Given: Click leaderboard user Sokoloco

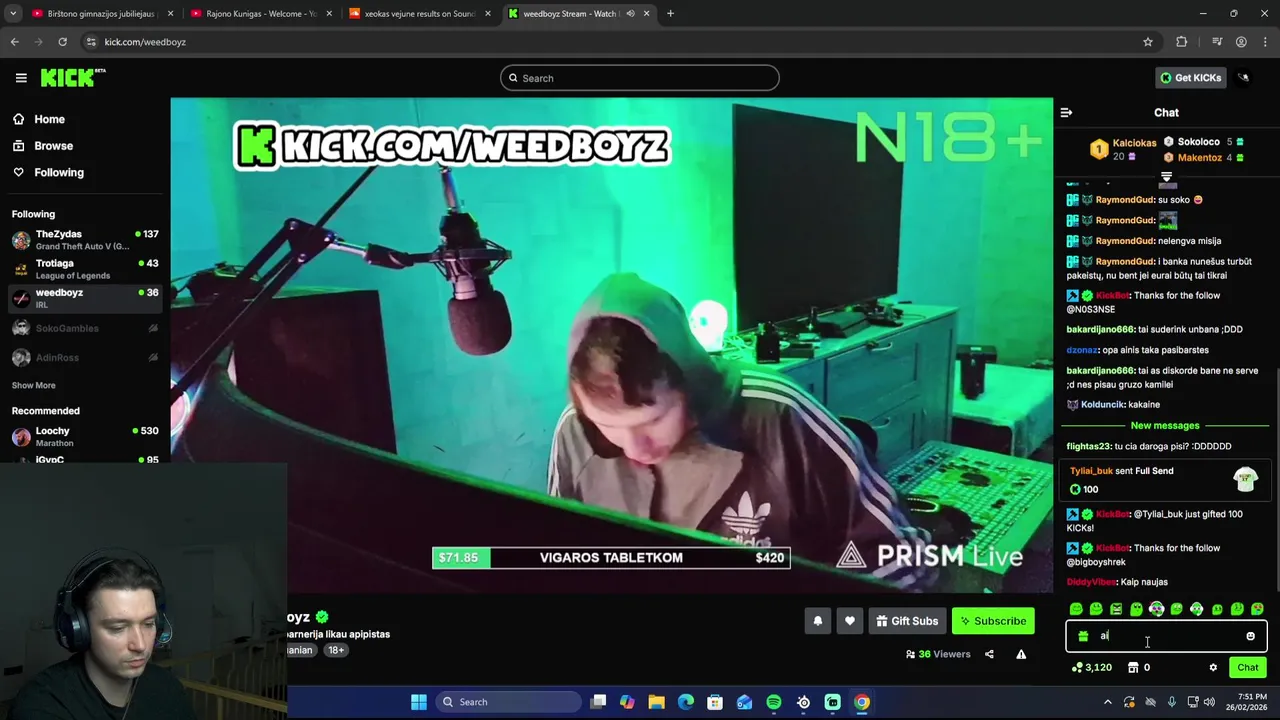Looking at the screenshot, I should click(x=1198, y=142).
